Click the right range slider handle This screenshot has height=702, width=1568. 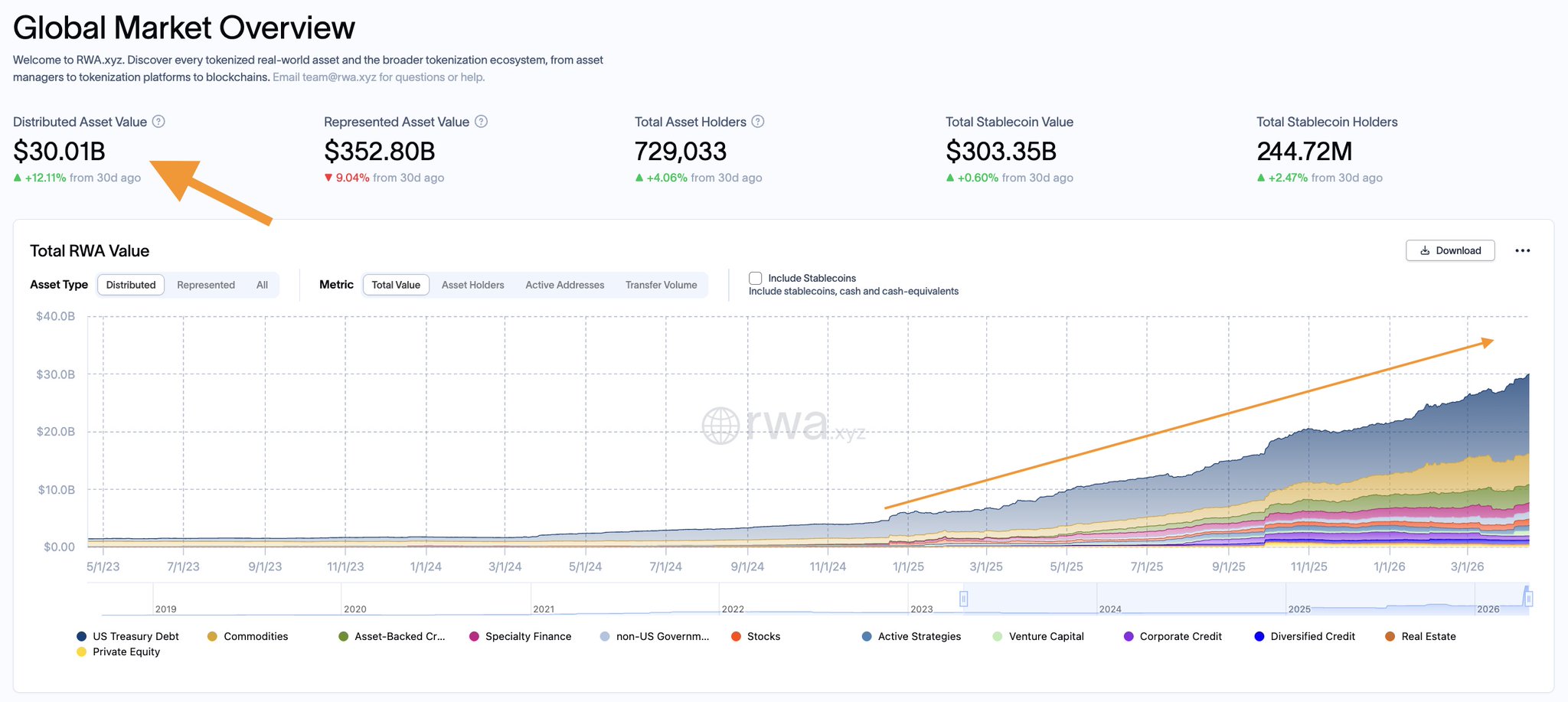click(1528, 599)
